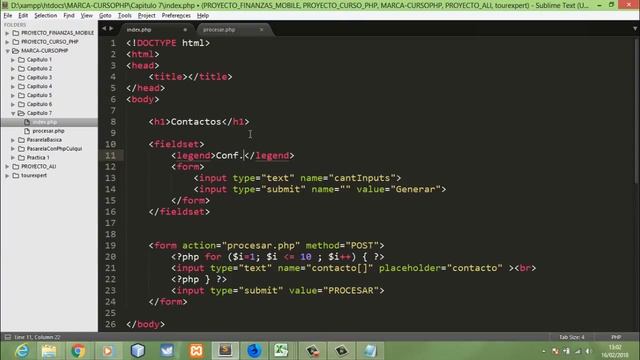
Task: Launch Google Chrome from the taskbar
Action: [x=78, y=351]
